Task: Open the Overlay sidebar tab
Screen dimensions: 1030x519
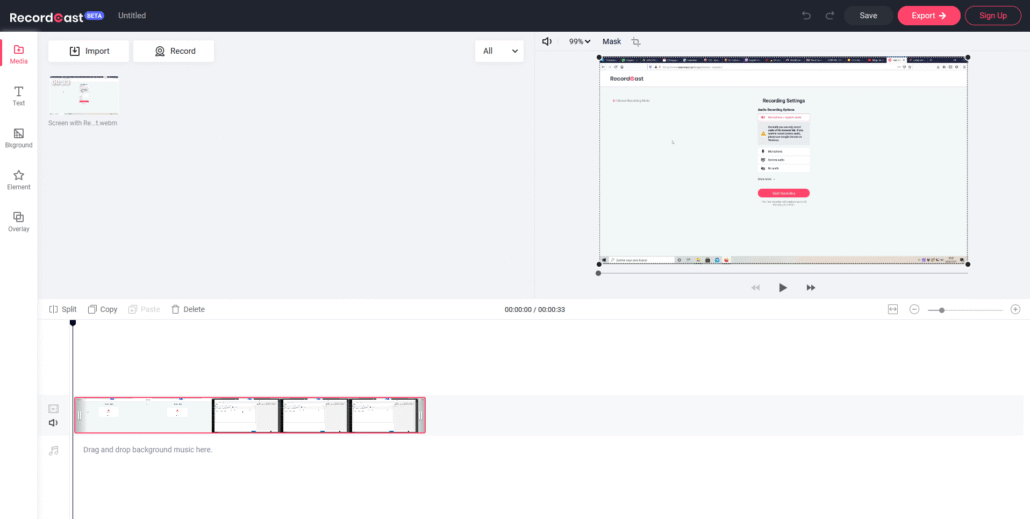Action: (x=18, y=221)
